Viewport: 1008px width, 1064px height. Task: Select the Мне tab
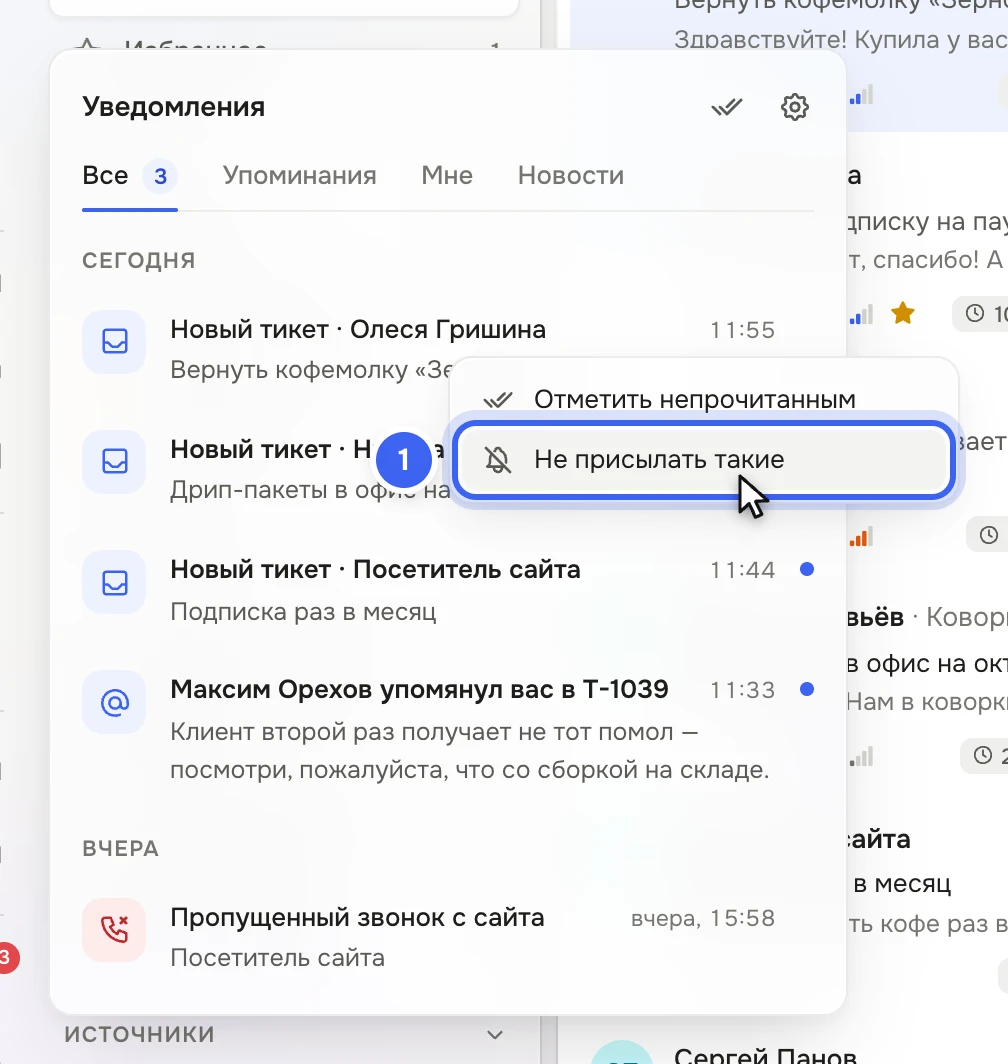(x=447, y=176)
